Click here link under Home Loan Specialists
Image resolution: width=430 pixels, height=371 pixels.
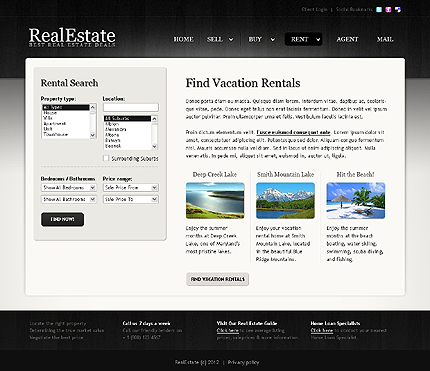point(322,330)
